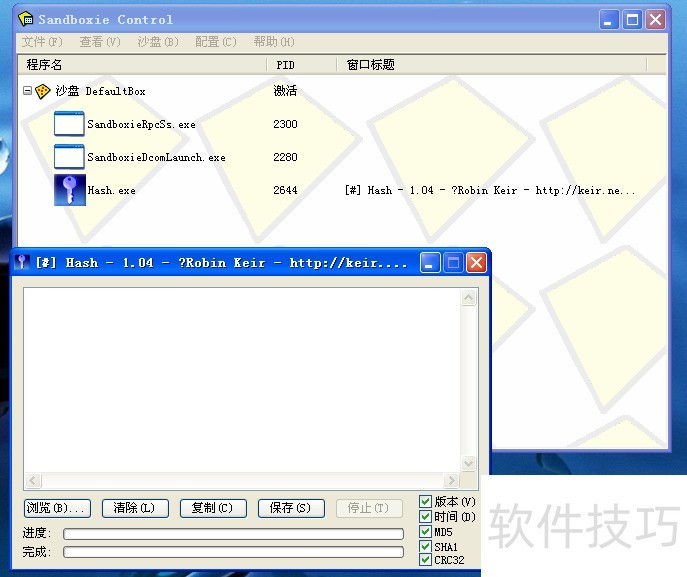Toggle the CRC32 checkbox
The image size is (687, 577).
pos(425,559)
